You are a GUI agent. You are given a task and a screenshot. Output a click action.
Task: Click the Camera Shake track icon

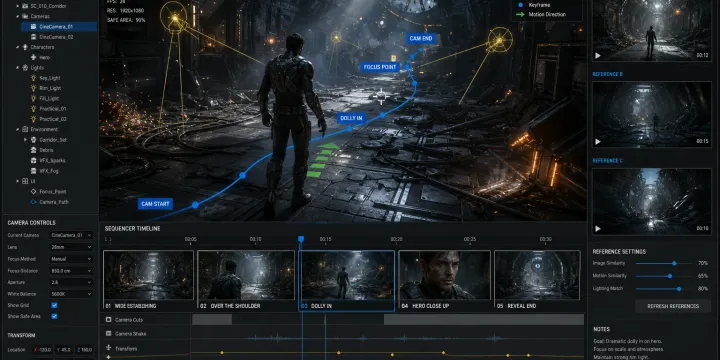pyautogui.click(x=109, y=334)
